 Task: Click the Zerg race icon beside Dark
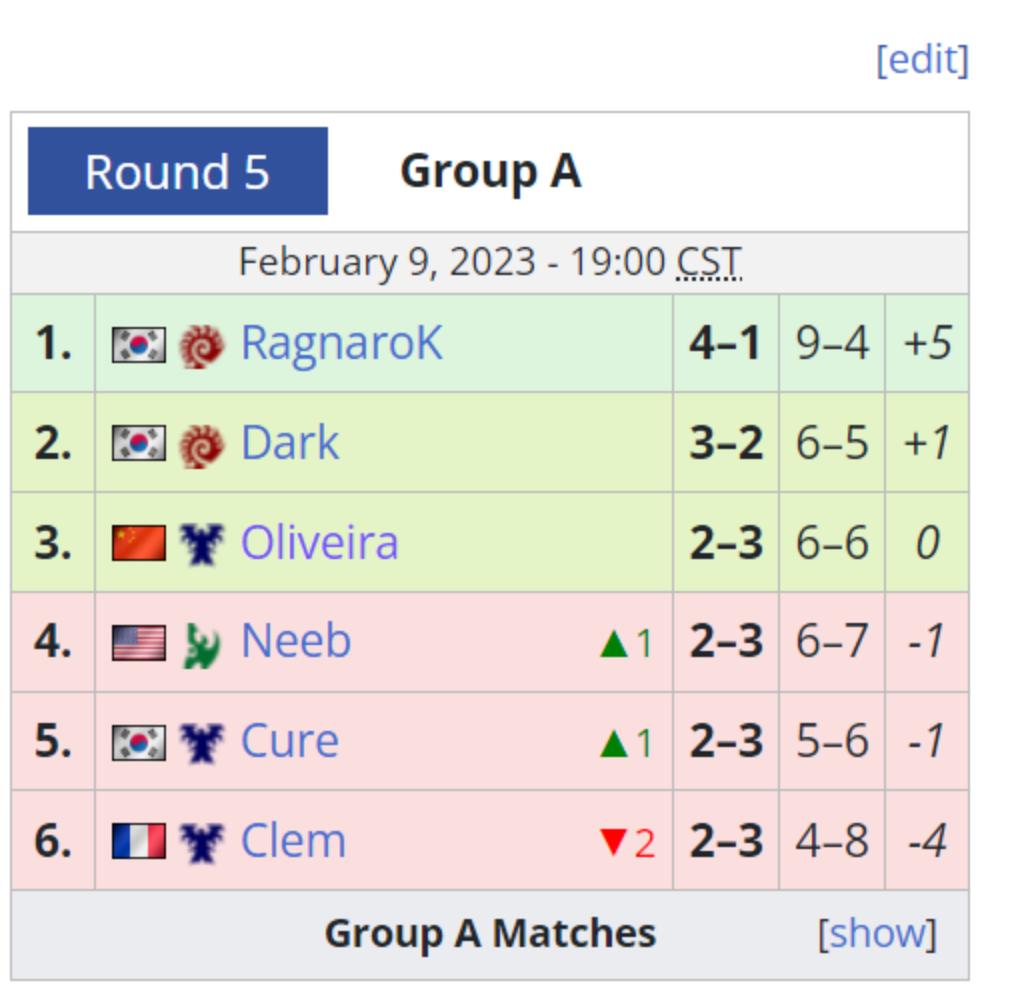[x=201, y=445]
